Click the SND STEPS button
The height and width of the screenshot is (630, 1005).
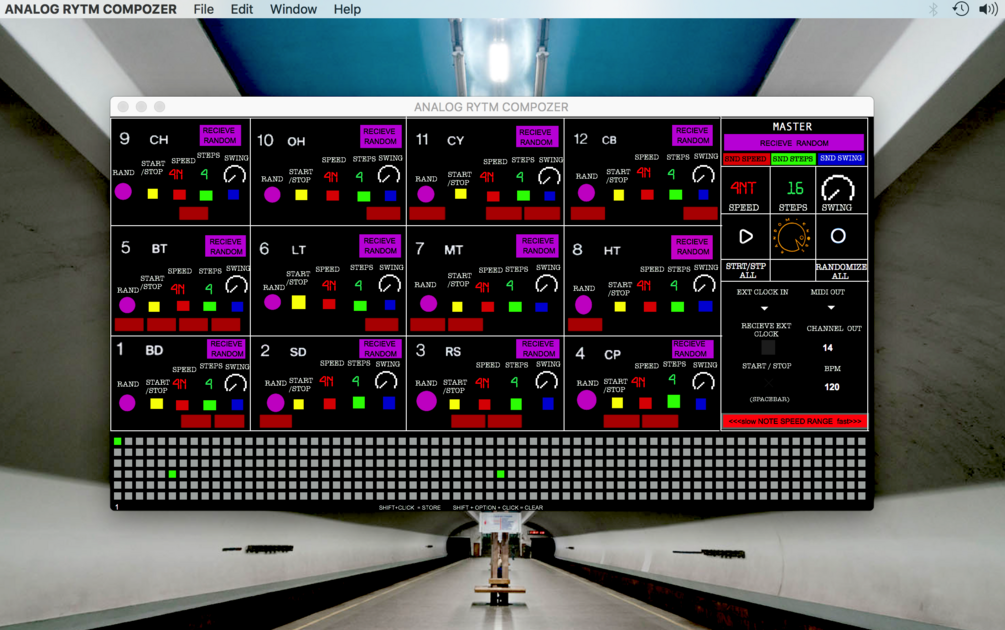tap(793, 158)
